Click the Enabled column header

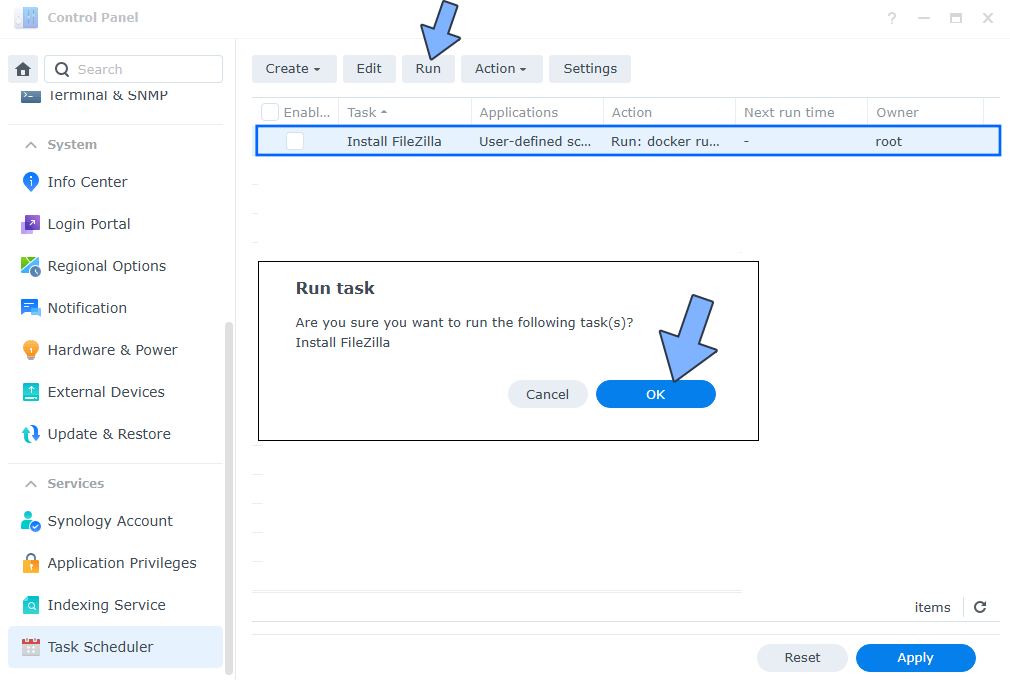coord(307,112)
